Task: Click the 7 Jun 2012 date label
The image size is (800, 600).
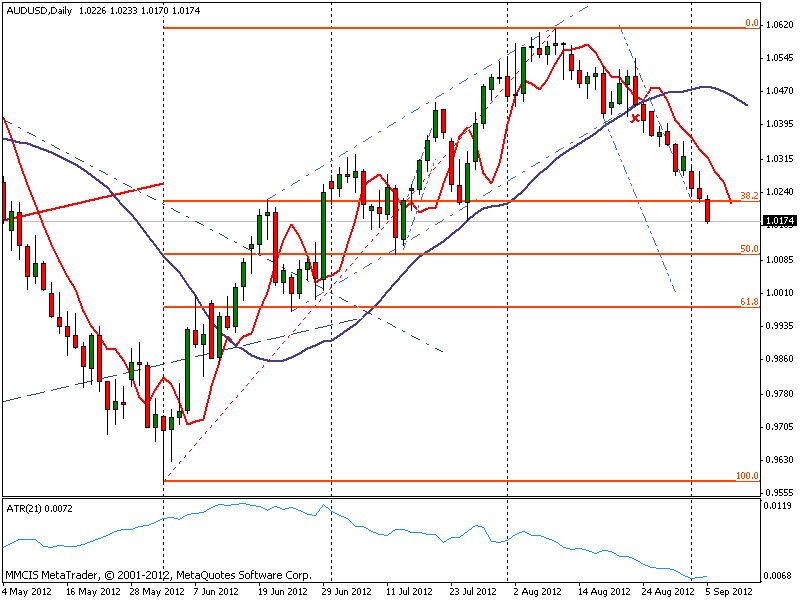Action: coord(216,592)
